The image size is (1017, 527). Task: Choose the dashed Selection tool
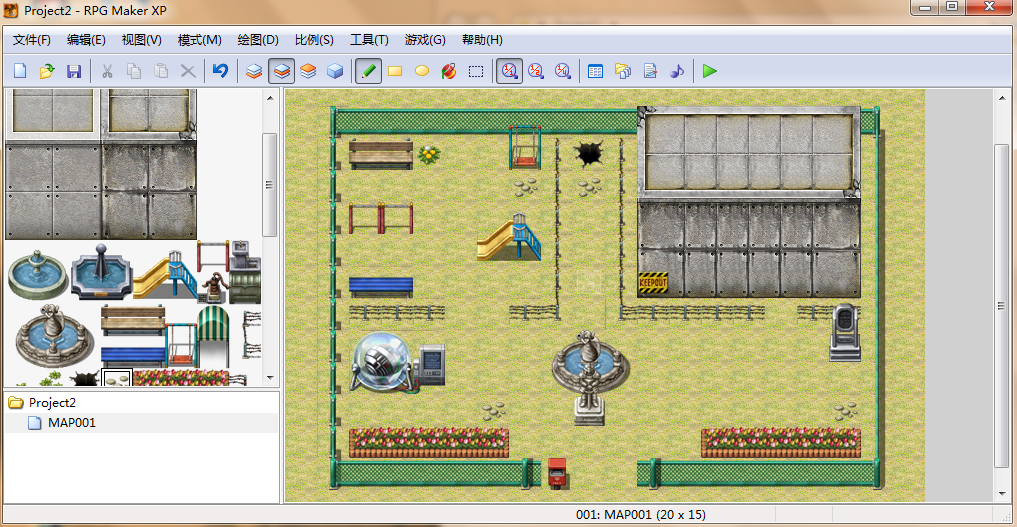click(476, 71)
